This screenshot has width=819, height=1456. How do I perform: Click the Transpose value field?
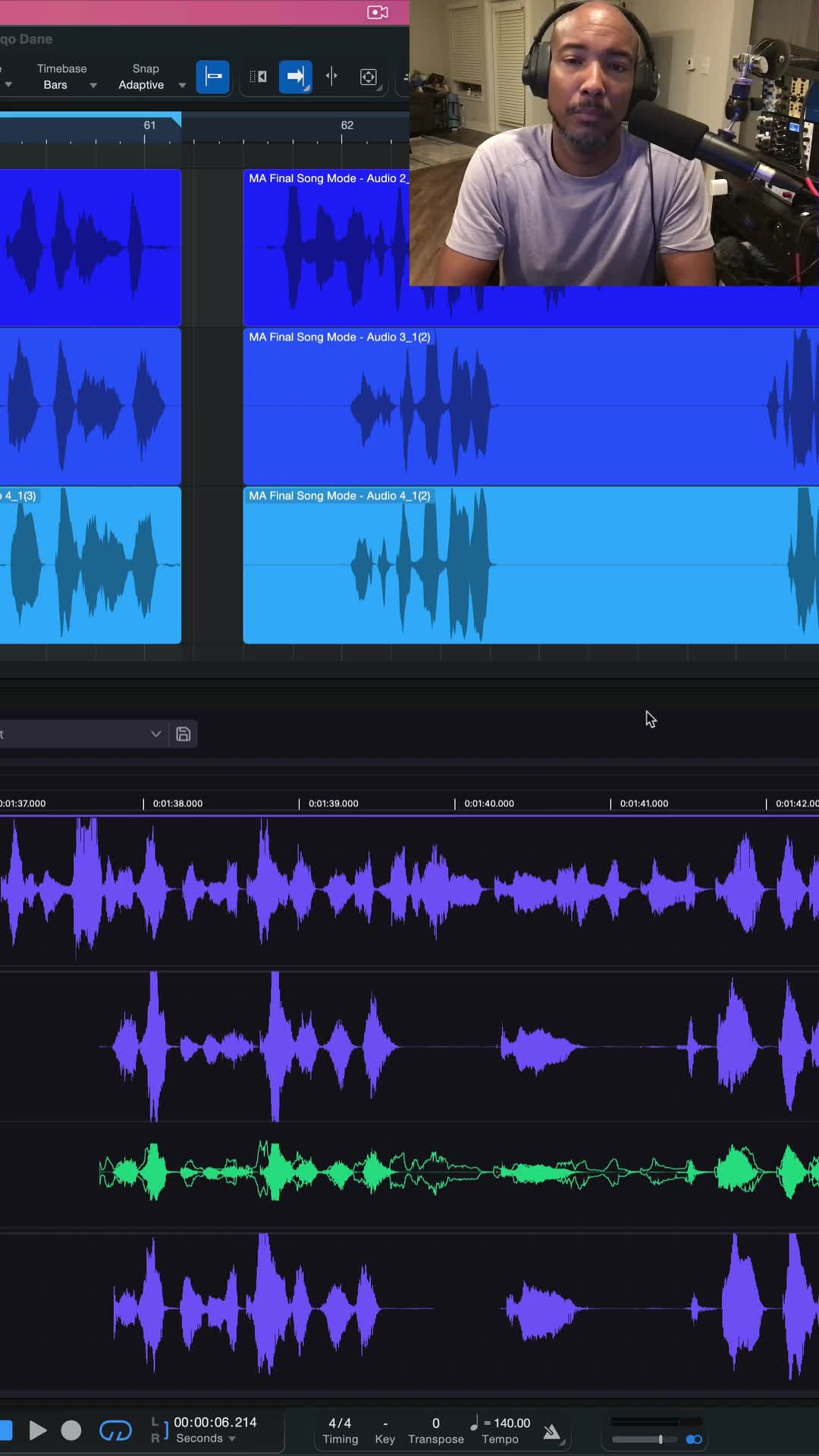point(436,1431)
